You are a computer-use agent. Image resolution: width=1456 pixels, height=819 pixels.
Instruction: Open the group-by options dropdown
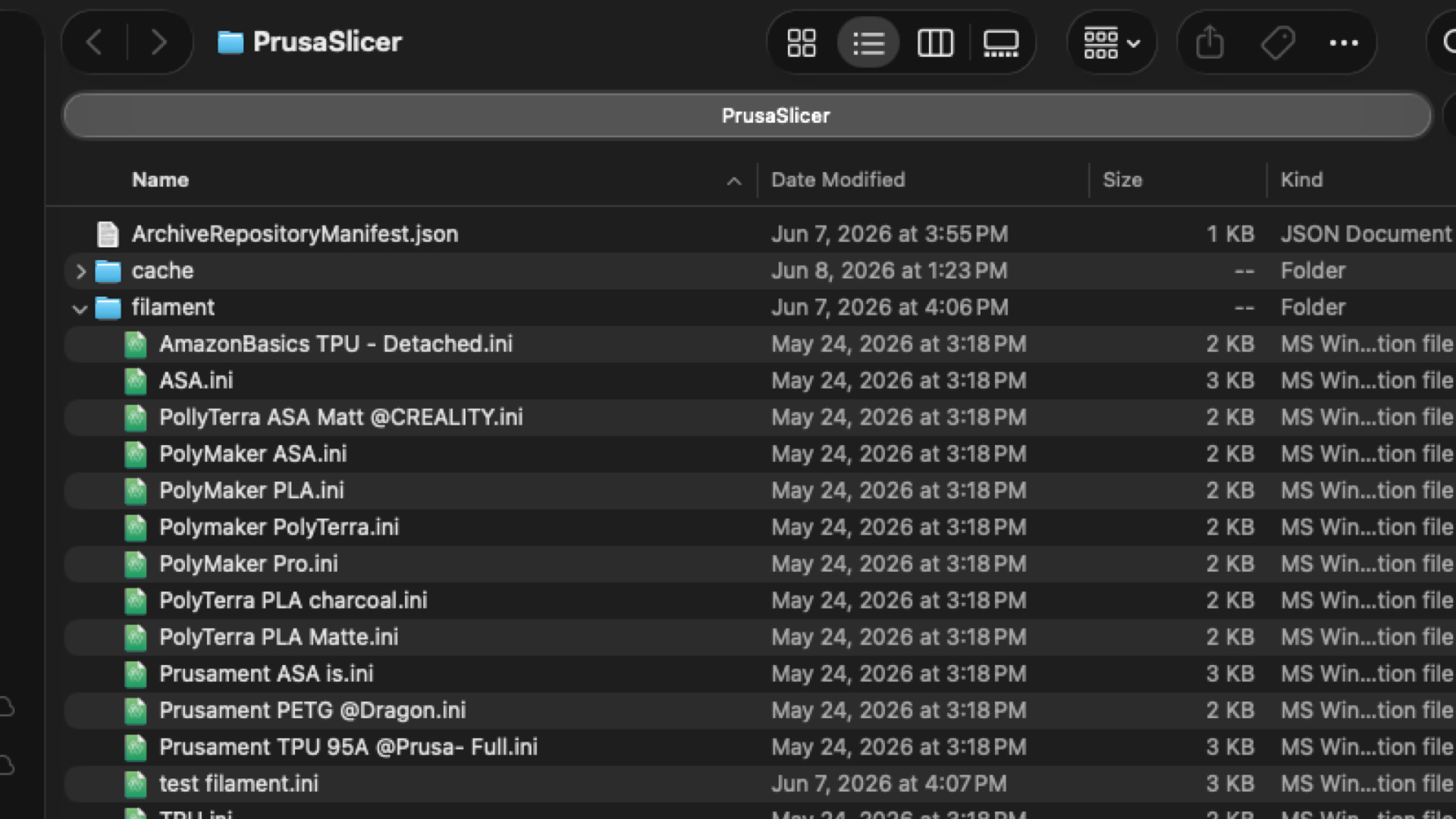coord(1112,42)
